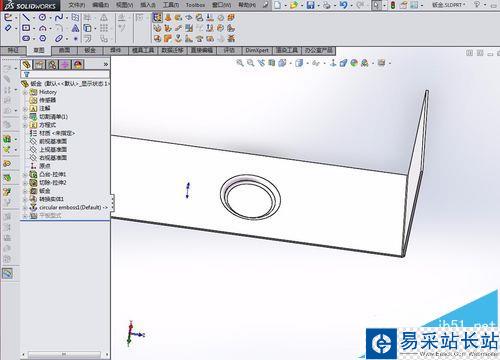Click the Previous View icon
This screenshot has height=360, width=500.
(x=261, y=62)
